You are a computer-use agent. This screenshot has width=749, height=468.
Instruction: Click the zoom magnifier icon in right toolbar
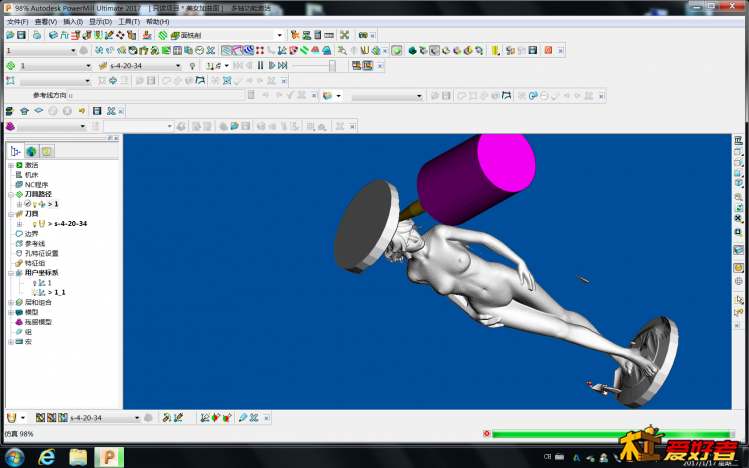[738, 197]
